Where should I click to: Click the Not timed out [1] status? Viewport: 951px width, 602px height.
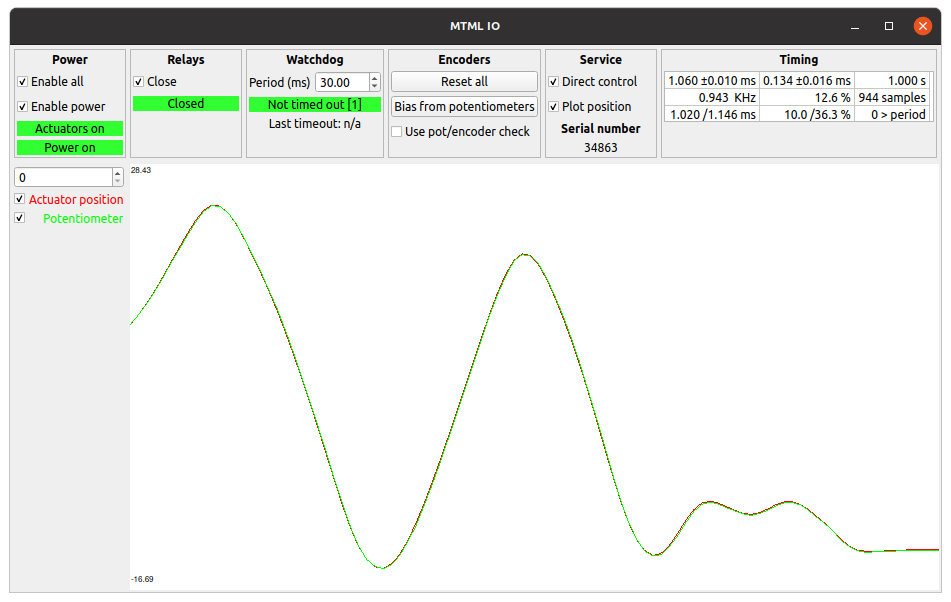click(315, 104)
